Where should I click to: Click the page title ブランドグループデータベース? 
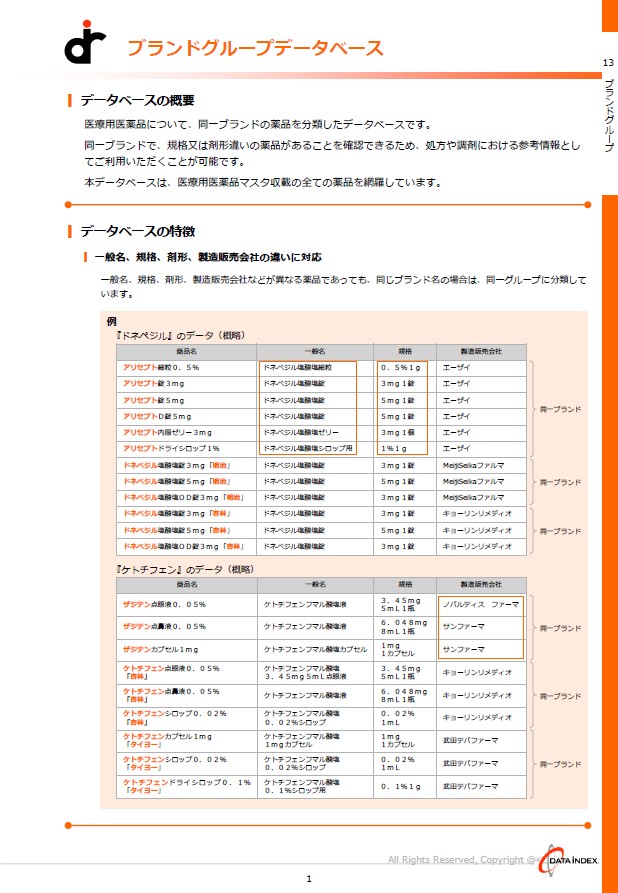click(x=254, y=48)
